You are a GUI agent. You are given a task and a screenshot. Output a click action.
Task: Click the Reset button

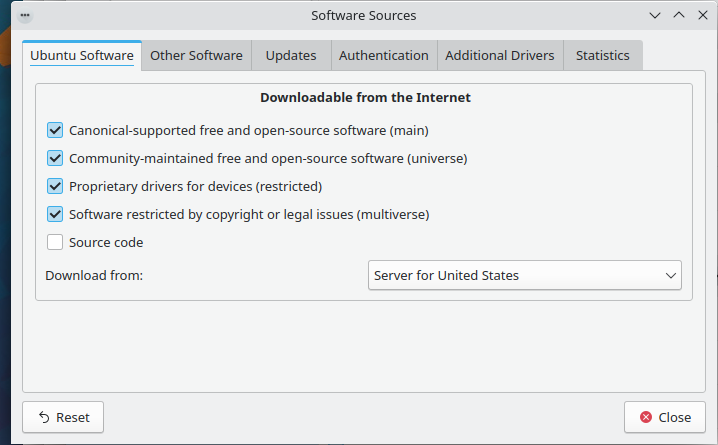(63, 417)
